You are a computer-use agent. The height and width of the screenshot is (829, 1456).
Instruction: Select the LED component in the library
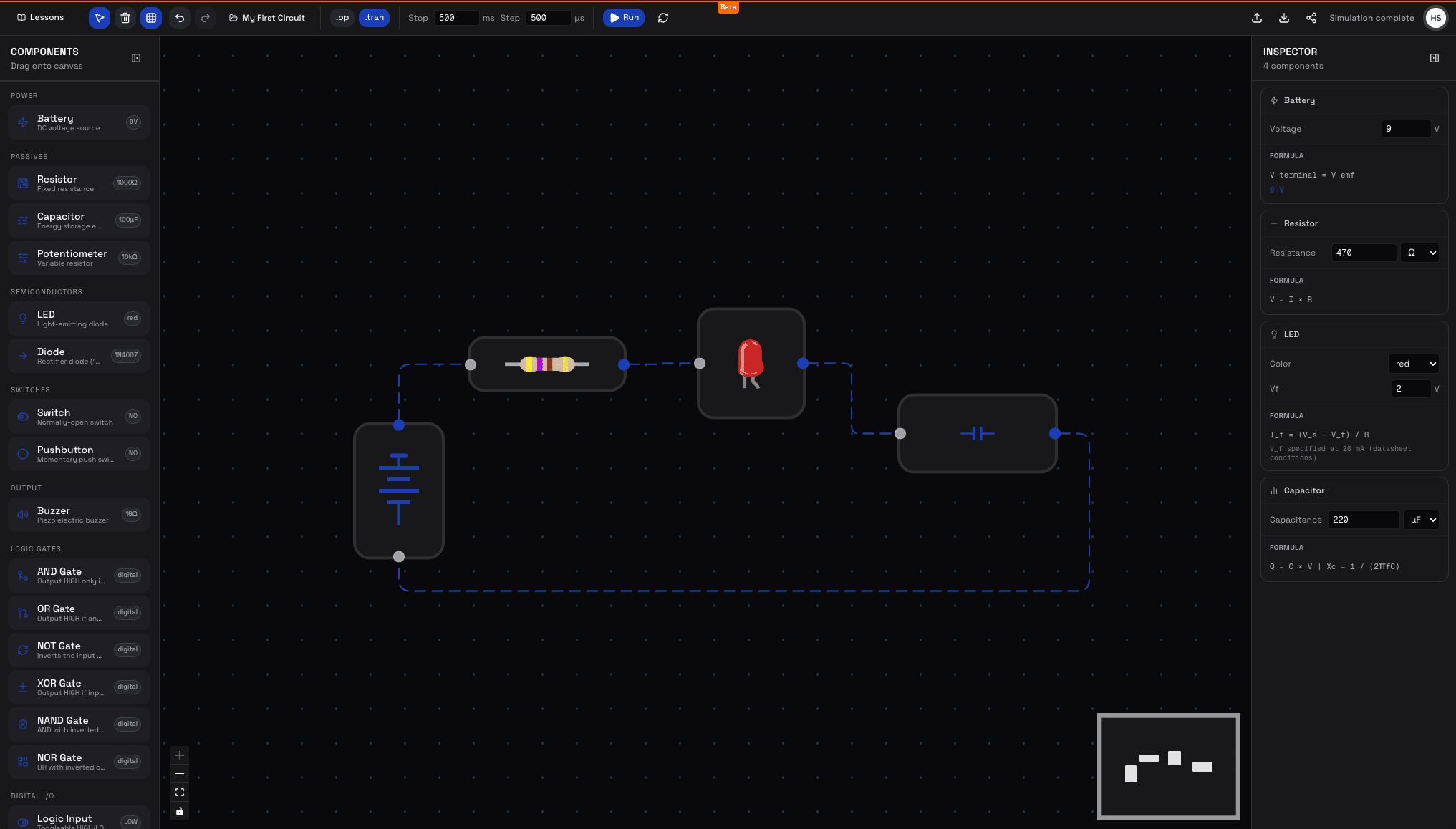(79, 319)
